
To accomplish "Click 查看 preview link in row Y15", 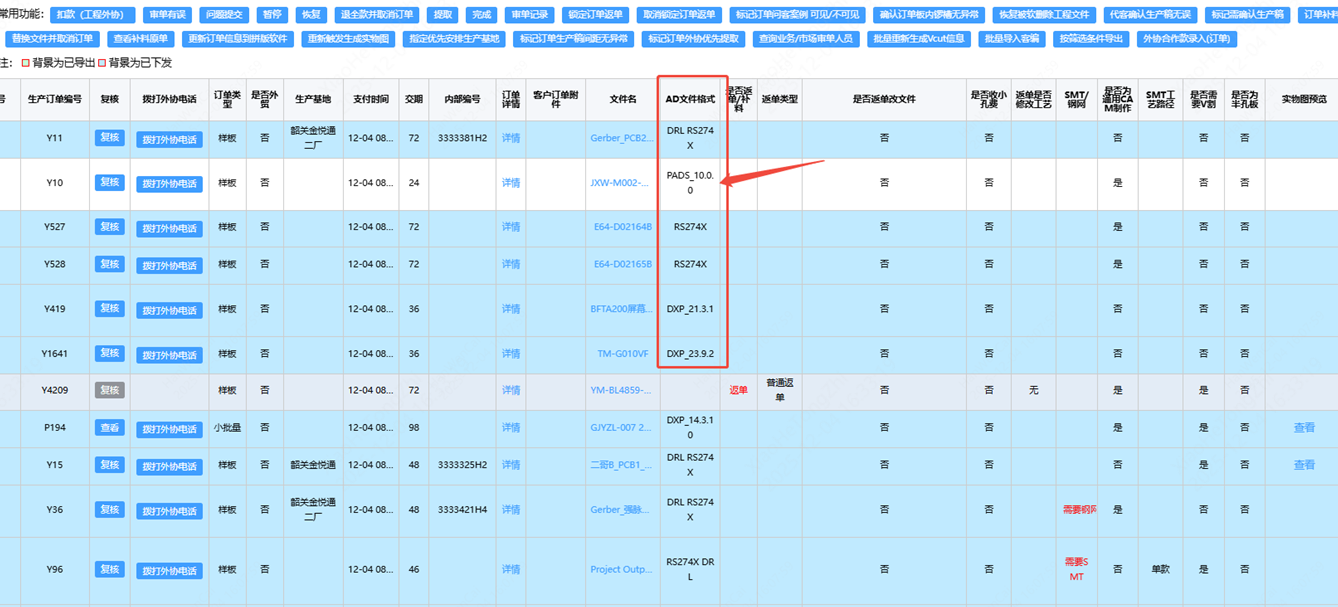I will click(x=1304, y=465).
